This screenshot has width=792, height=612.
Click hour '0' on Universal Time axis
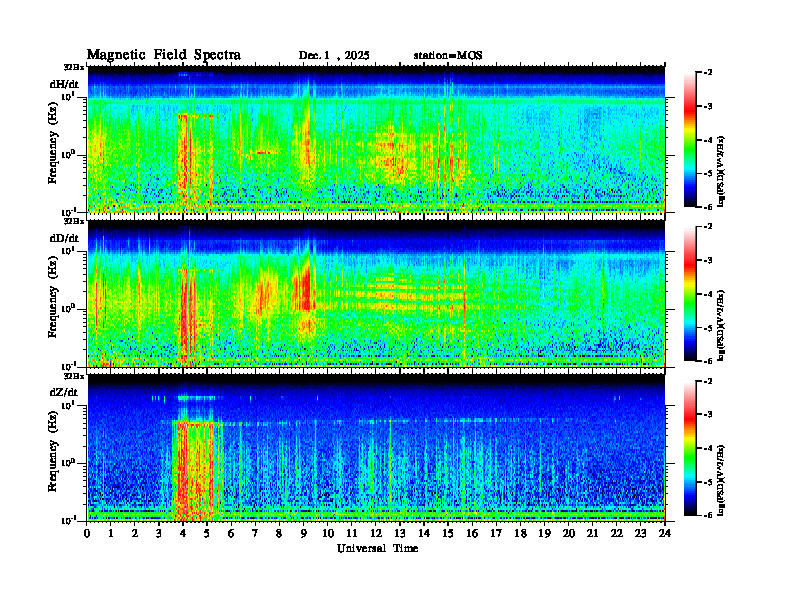pyautogui.click(x=87, y=533)
